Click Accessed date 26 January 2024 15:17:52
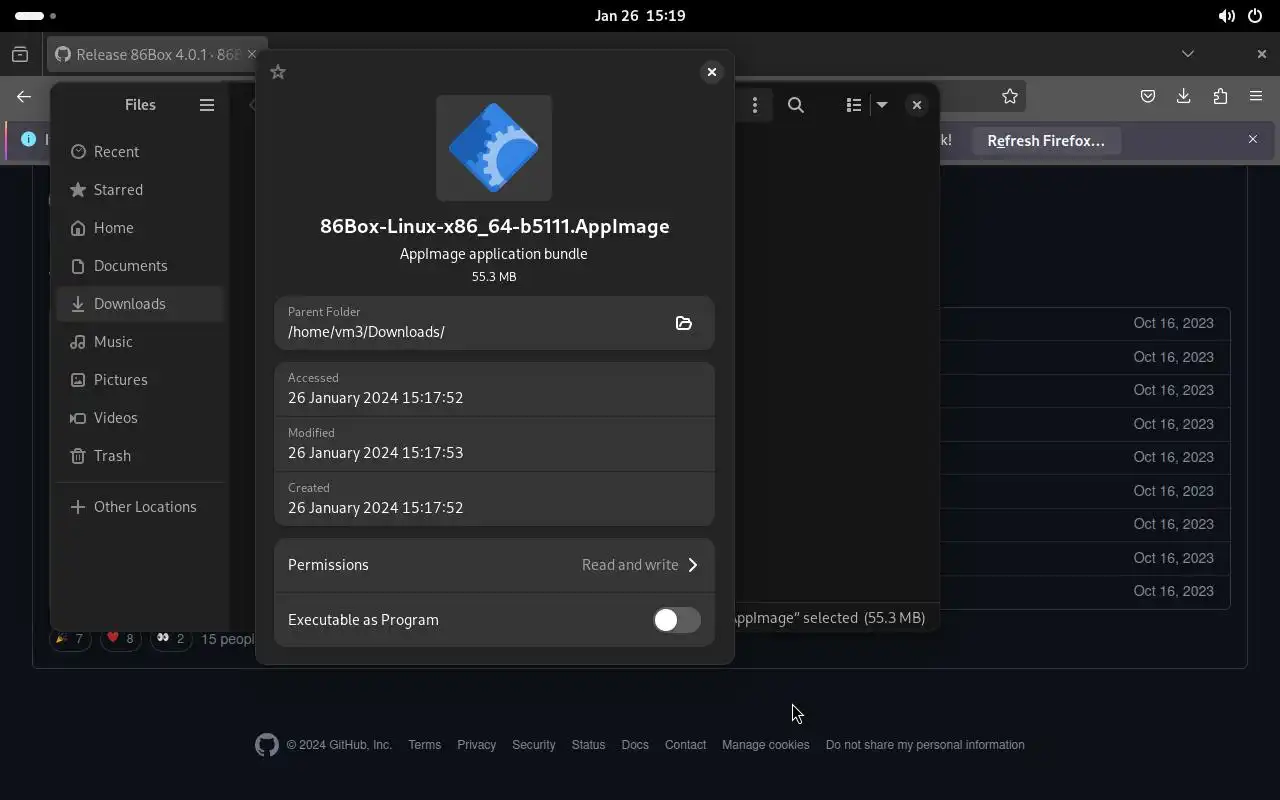 pos(375,398)
